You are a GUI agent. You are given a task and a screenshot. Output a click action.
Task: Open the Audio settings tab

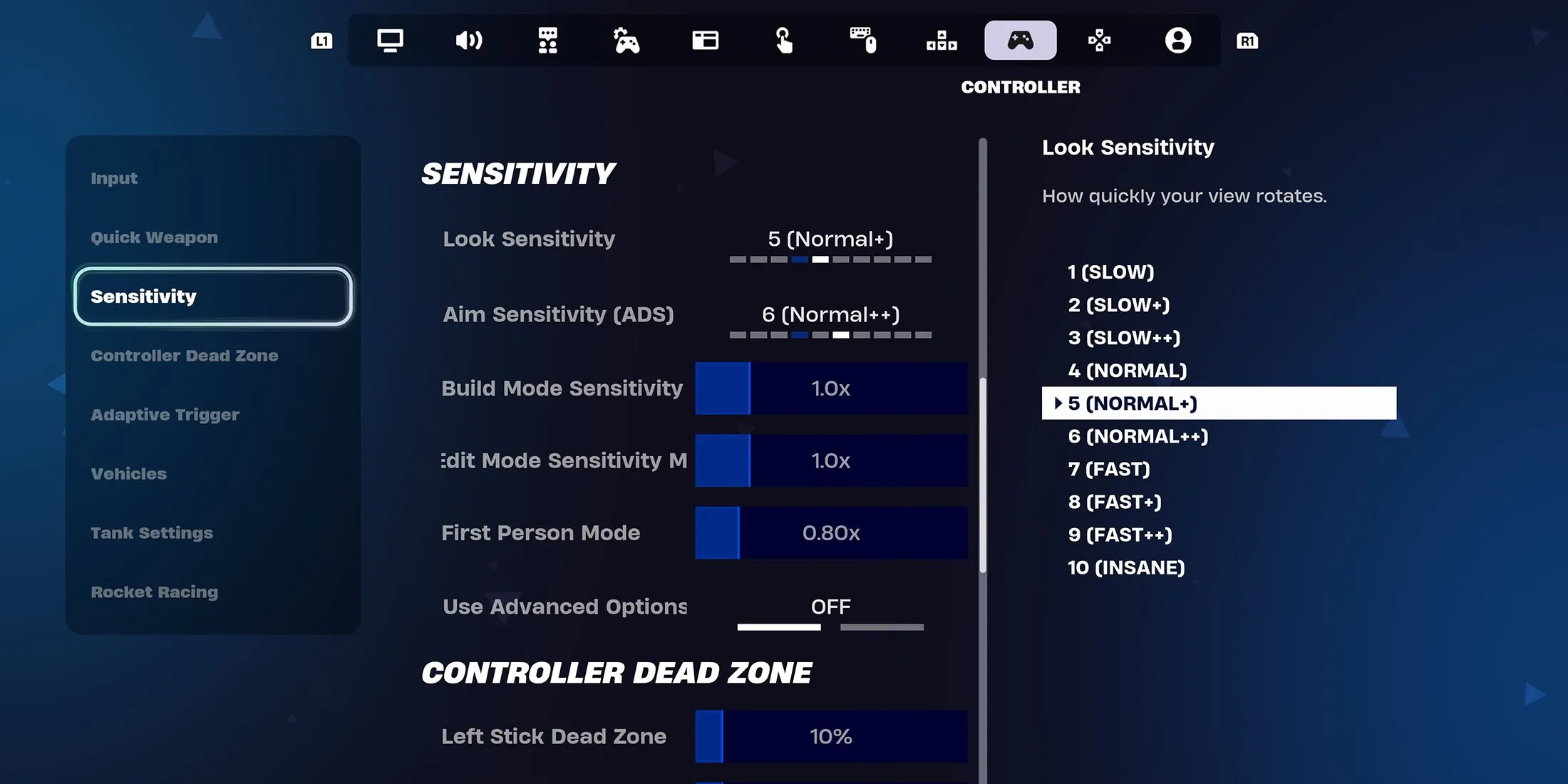467,40
